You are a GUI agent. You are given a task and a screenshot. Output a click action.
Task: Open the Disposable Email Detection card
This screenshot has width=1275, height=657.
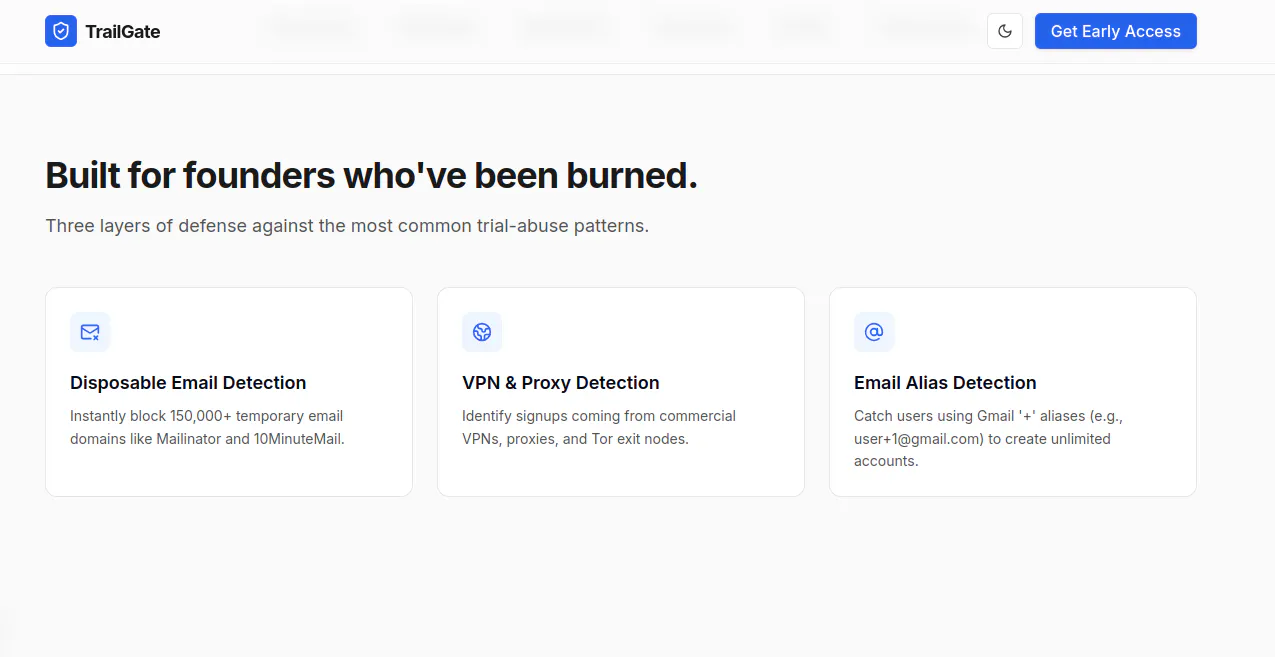229,392
